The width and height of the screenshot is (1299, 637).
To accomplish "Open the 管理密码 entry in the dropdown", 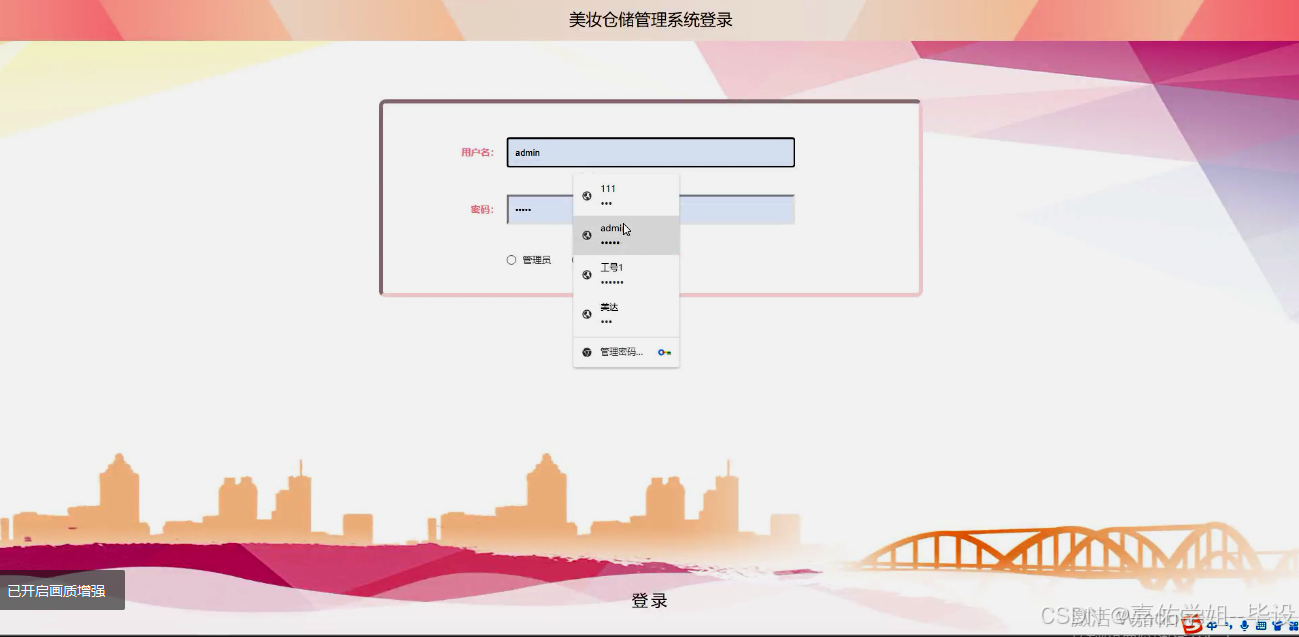I will pyautogui.click(x=618, y=351).
